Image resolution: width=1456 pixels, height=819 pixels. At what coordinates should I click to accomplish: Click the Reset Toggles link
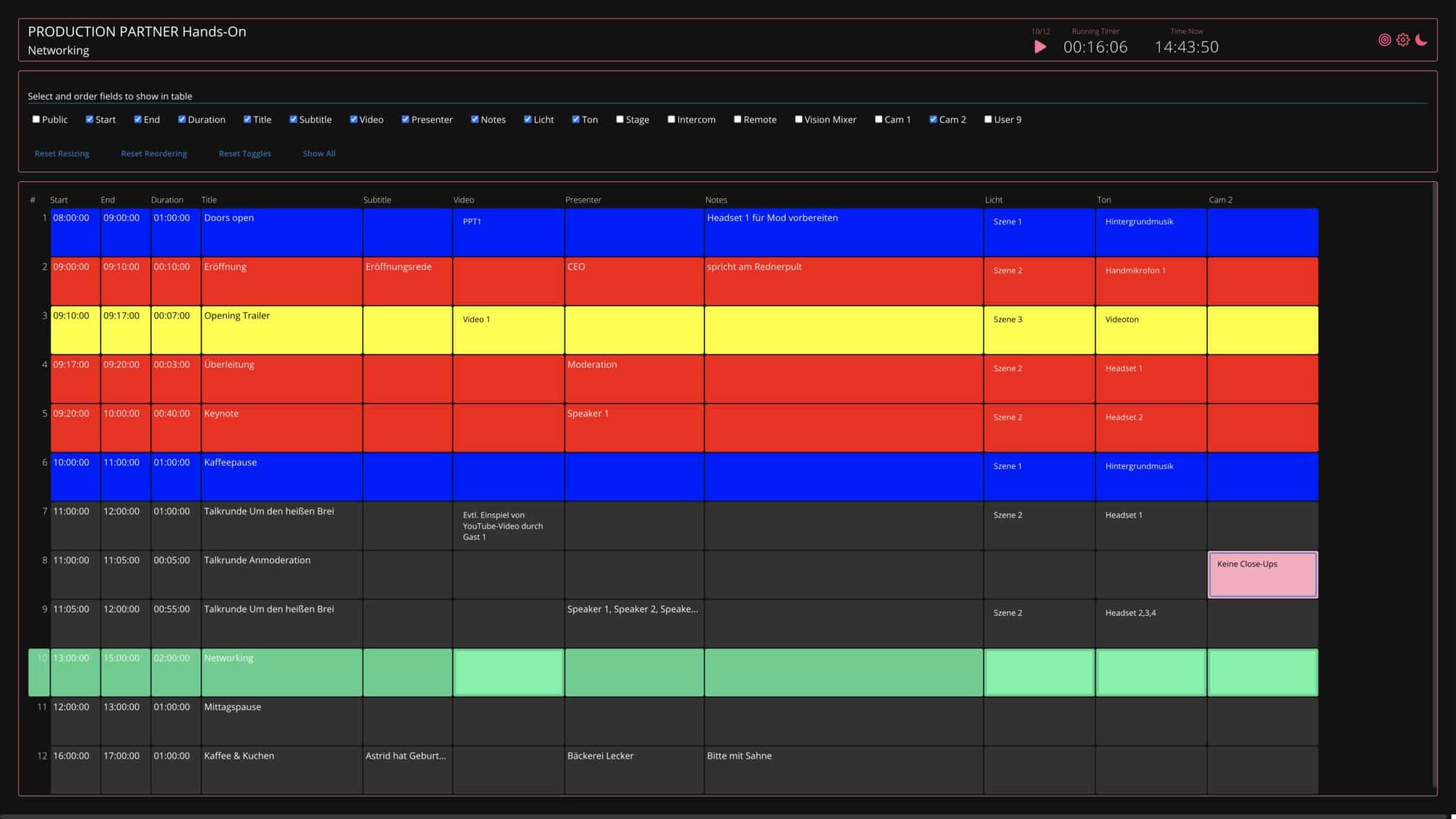(x=245, y=154)
